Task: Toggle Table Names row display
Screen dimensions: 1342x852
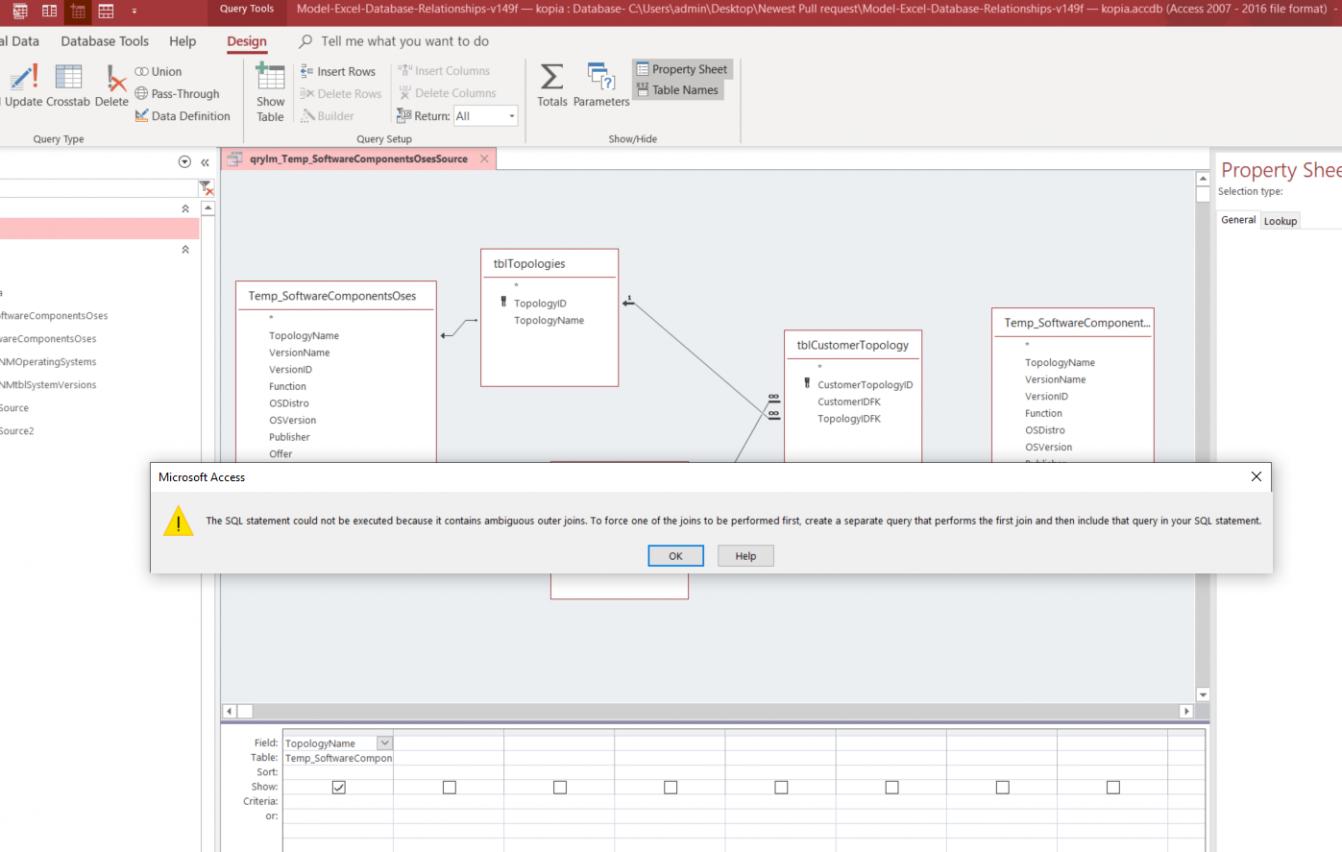Action: (677, 90)
